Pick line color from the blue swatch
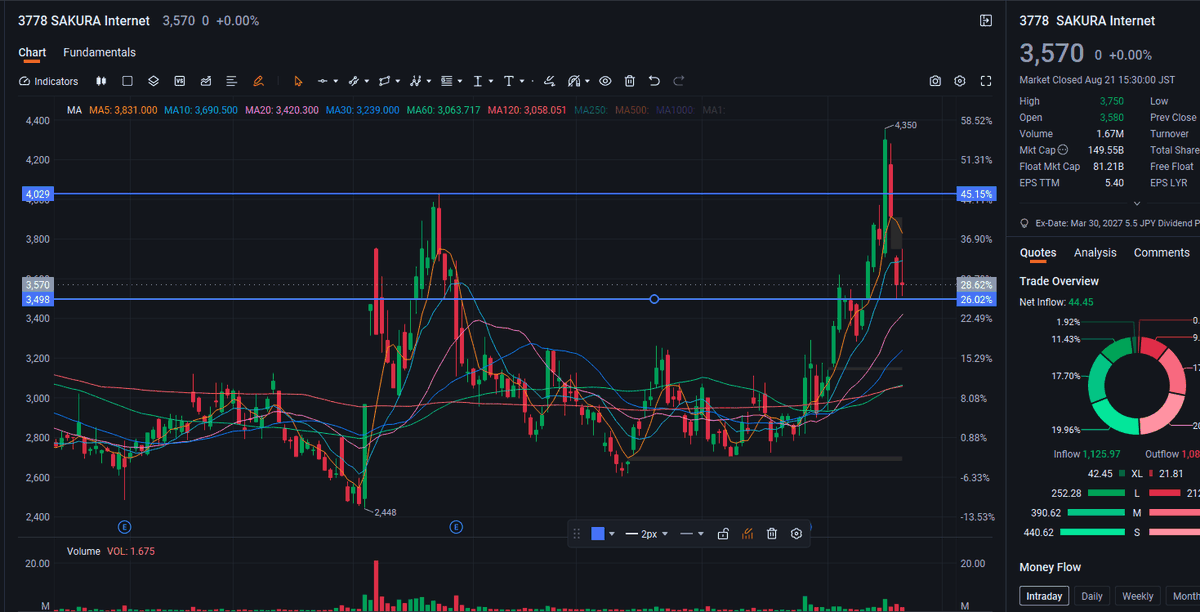The width and height of the screenshot is (1200, 612). [x=598, y=534]
